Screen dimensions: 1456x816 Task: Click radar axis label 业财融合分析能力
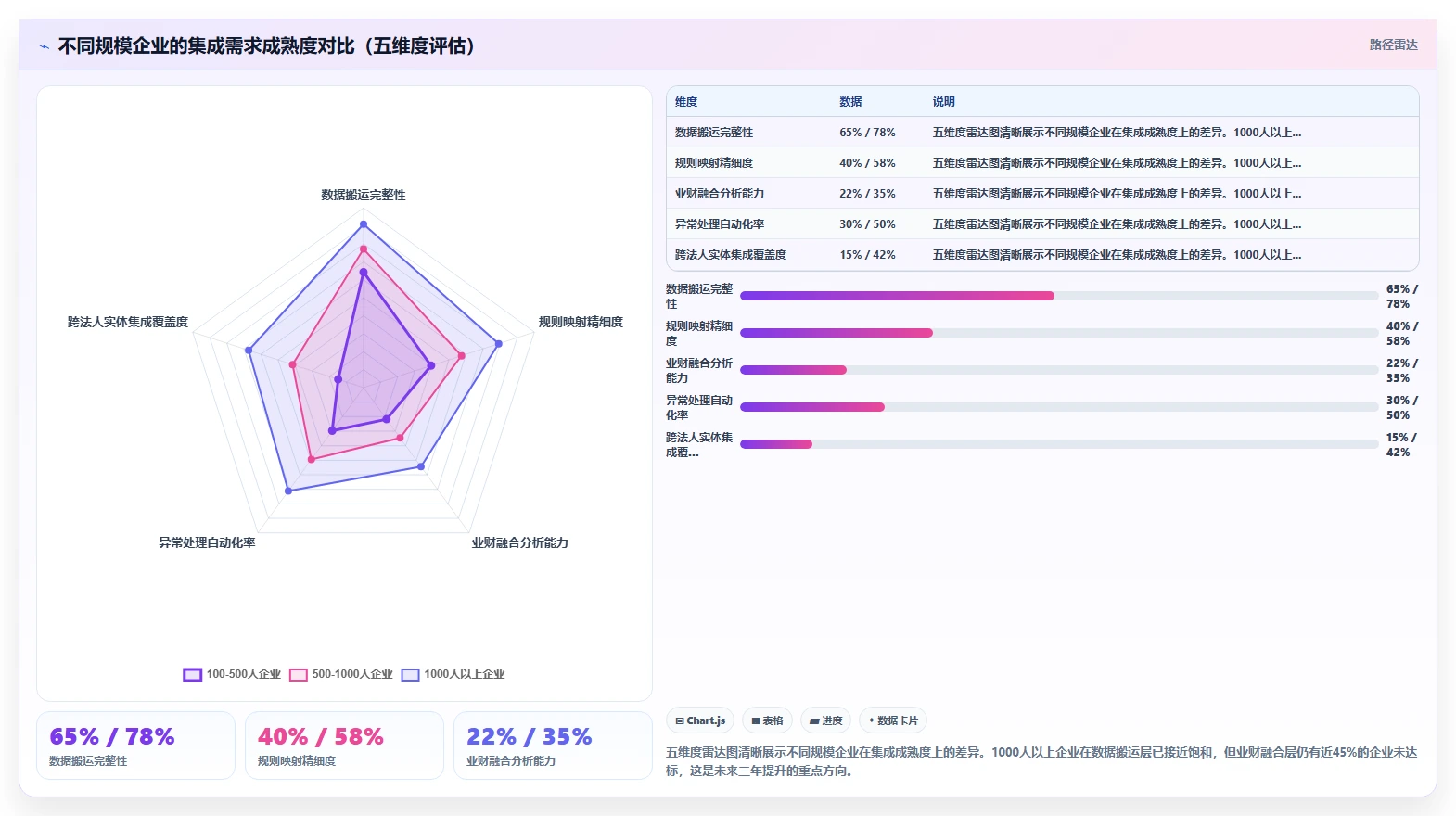(x=519, y=542)
